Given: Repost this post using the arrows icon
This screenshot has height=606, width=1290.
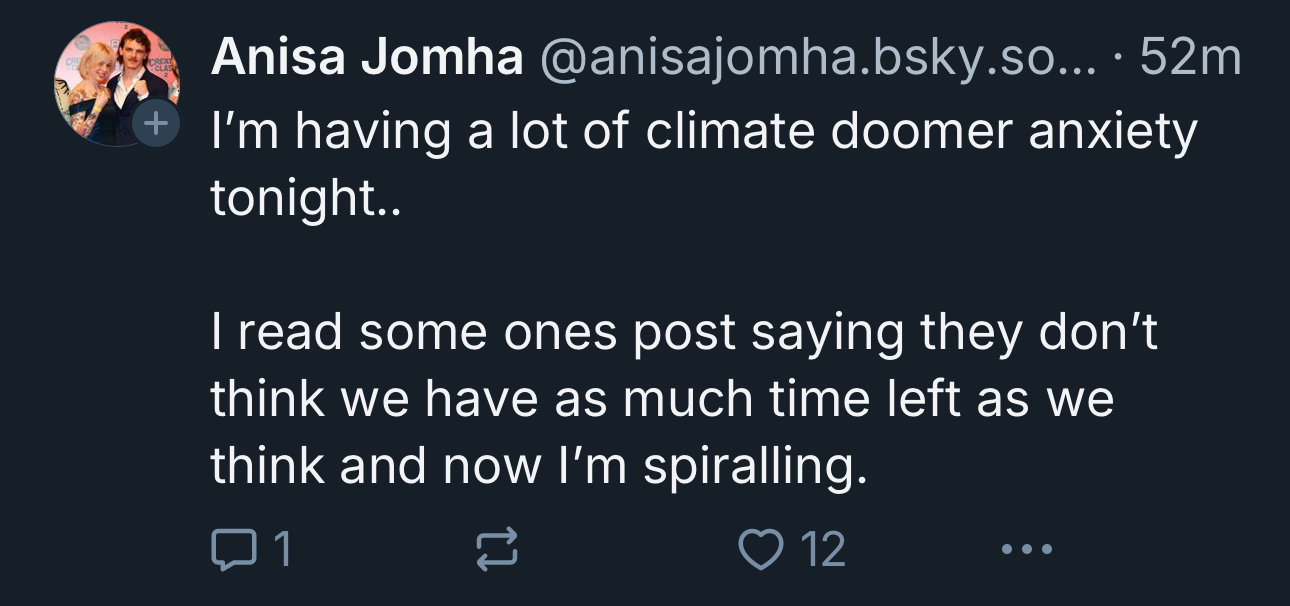Looking at the screenshot, I should 497,549.
